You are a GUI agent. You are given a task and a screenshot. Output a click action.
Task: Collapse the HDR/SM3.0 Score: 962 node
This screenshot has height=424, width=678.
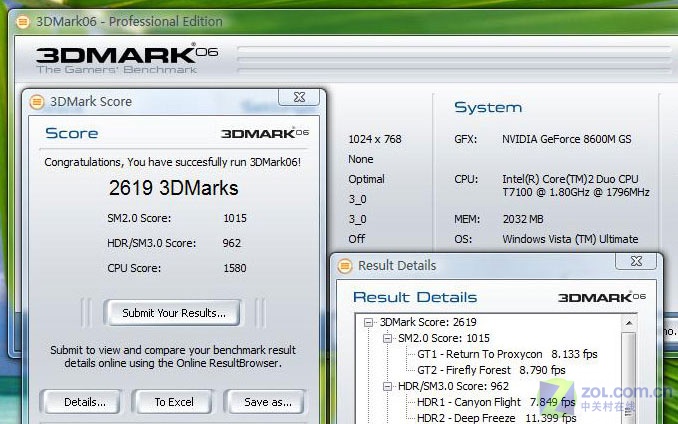(387, 386)
